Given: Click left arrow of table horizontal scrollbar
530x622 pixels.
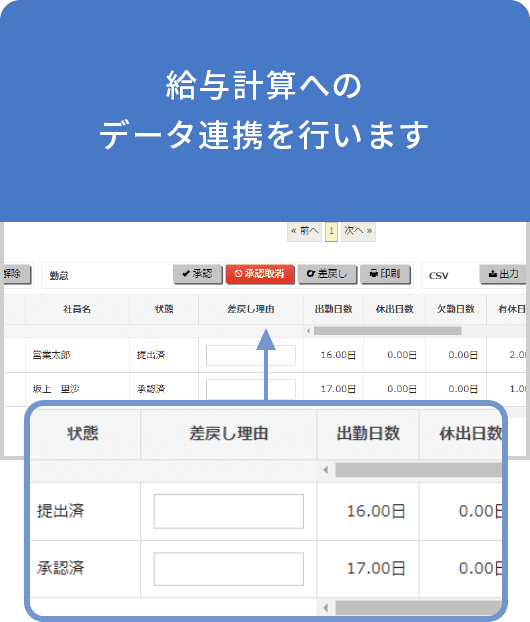Looking at the screenshot, I should click(x=309, y=331).
